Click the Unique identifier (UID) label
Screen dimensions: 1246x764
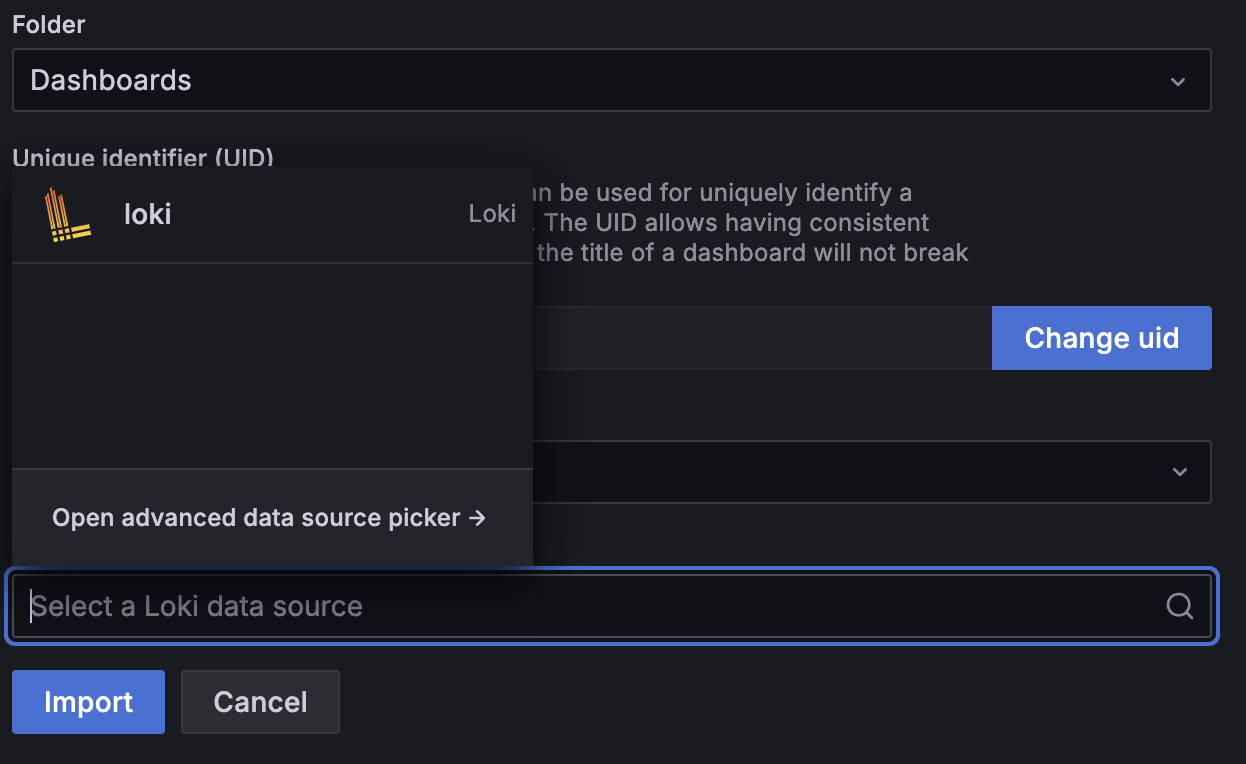[x=143, y=157]
